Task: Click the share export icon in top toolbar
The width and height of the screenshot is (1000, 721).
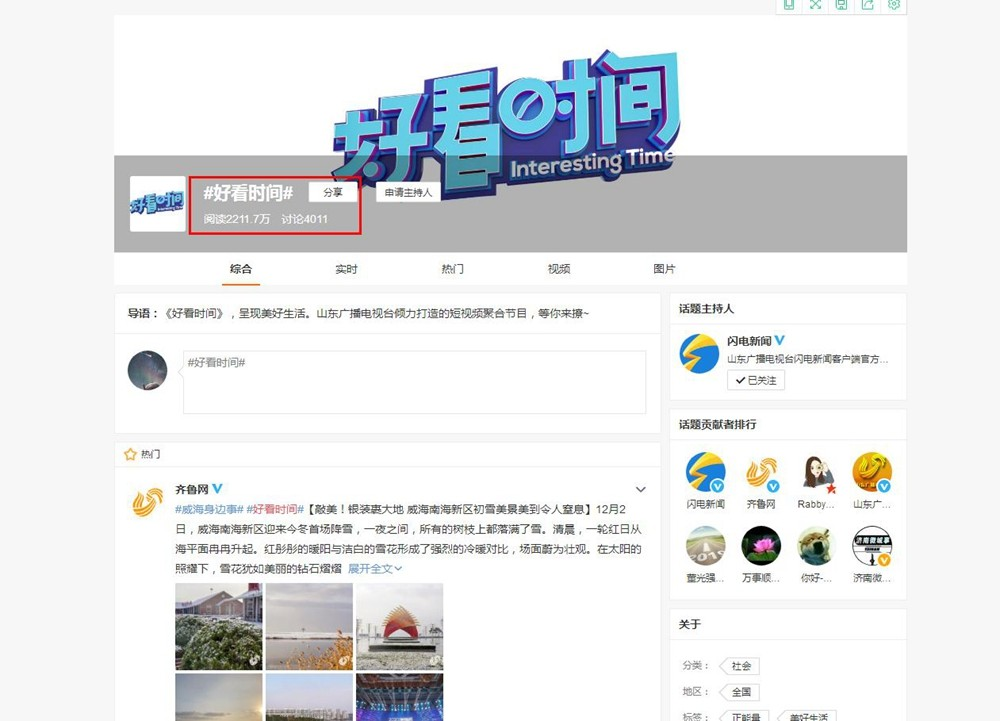Action: (867, 4)
